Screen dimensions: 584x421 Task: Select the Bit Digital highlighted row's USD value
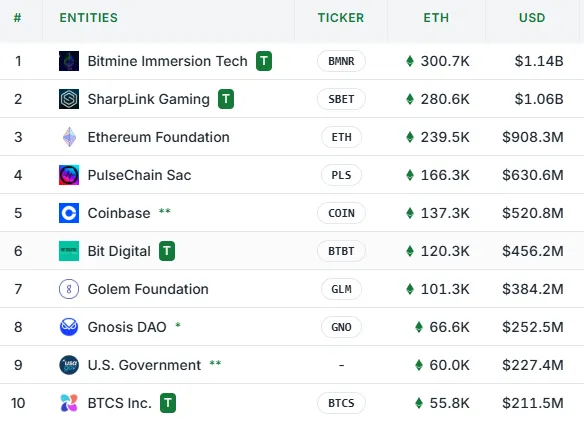pyautogui.click(x=533, y=251)
